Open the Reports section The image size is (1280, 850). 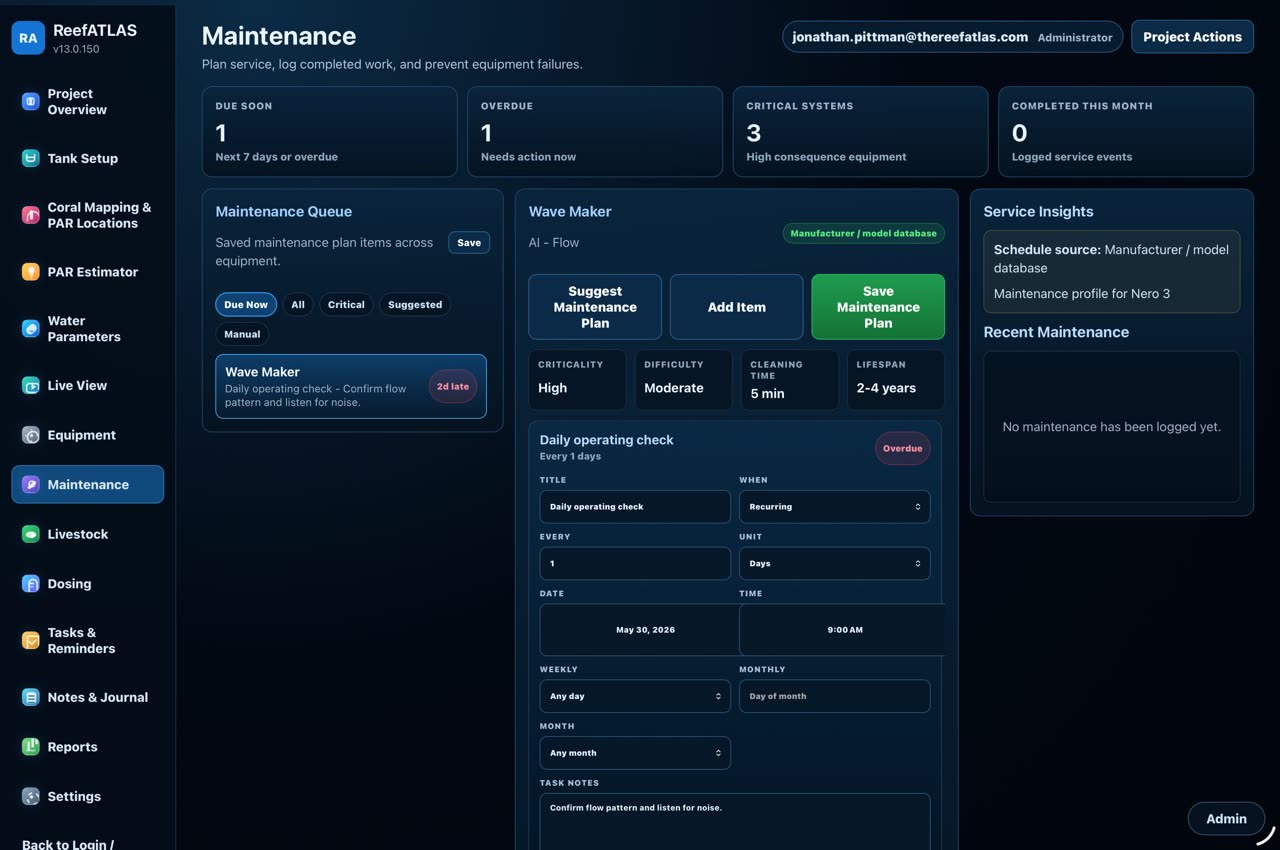(x=88, y=747)
